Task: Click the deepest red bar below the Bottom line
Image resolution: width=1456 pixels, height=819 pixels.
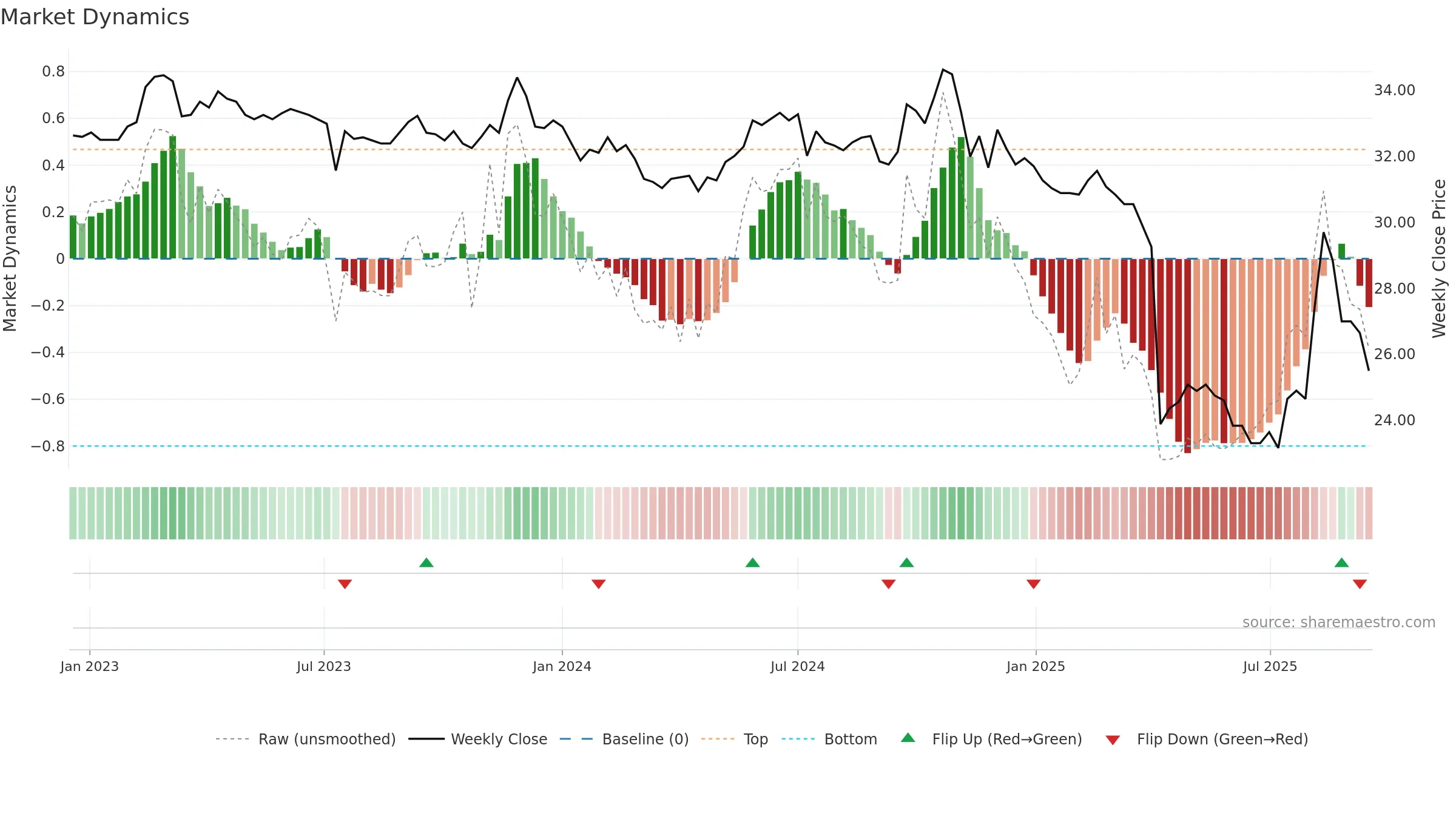Action: tap(1187, 356)
